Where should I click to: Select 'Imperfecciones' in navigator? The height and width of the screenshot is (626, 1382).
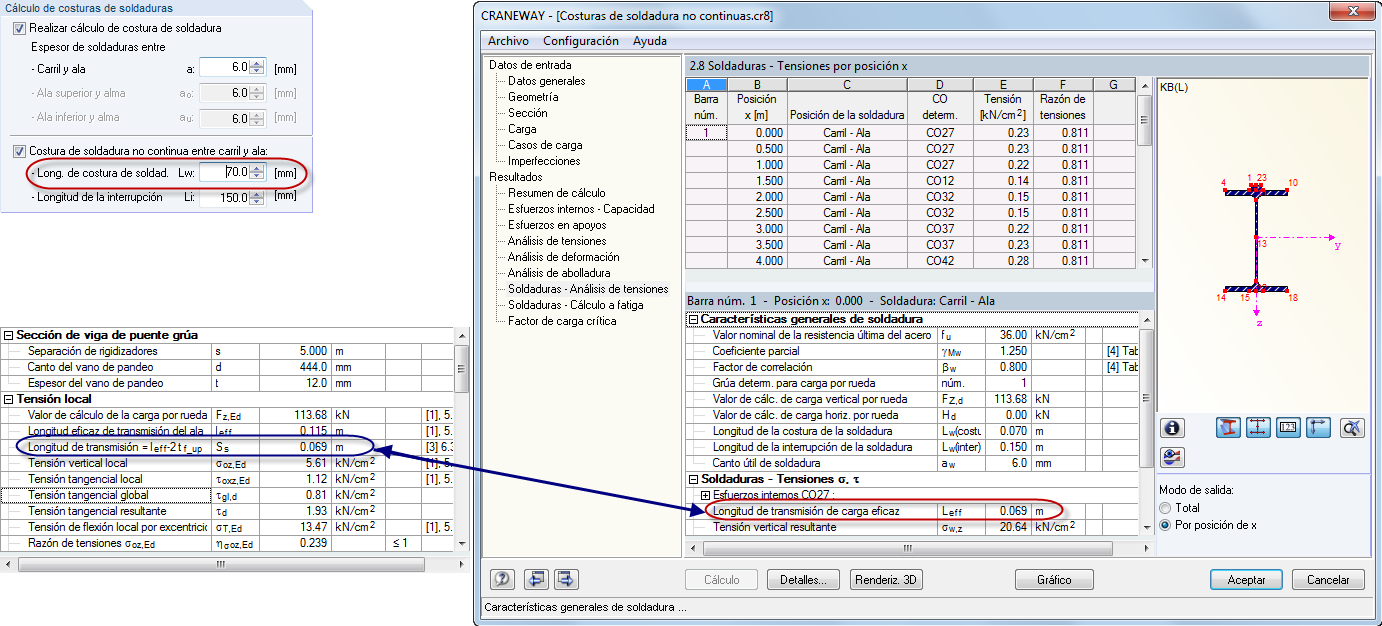[x=544, y=161]
